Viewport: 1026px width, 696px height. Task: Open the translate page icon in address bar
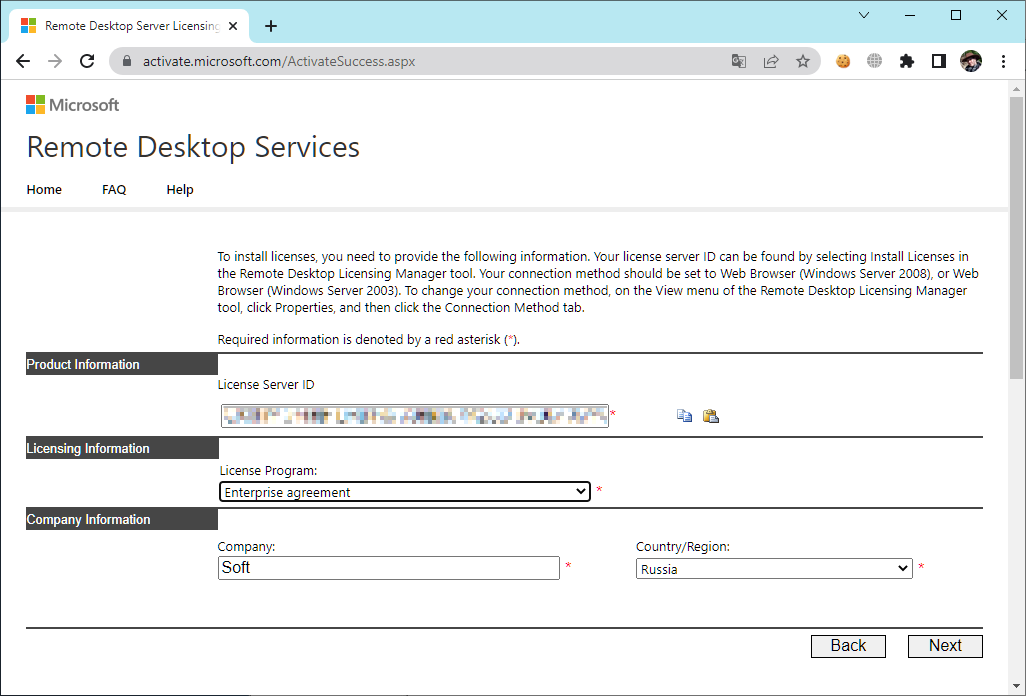coord(739,61)
